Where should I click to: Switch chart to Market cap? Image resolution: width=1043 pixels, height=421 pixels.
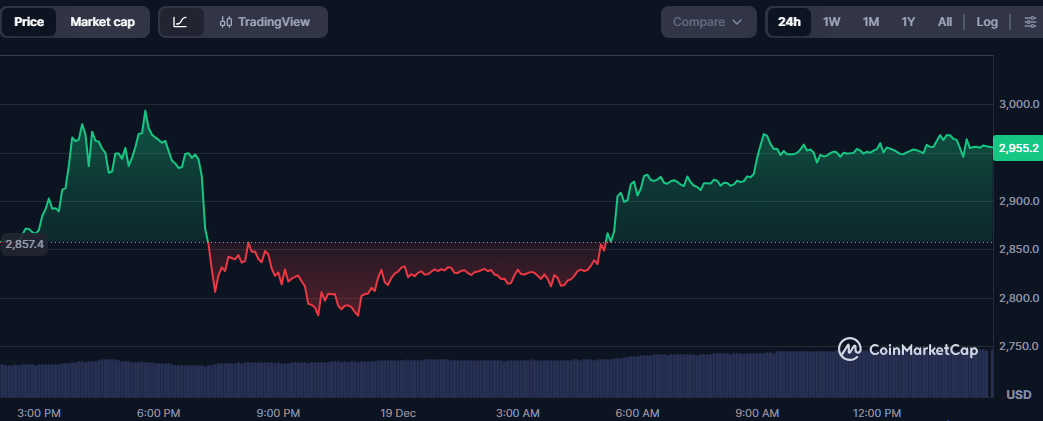[102, 22]
